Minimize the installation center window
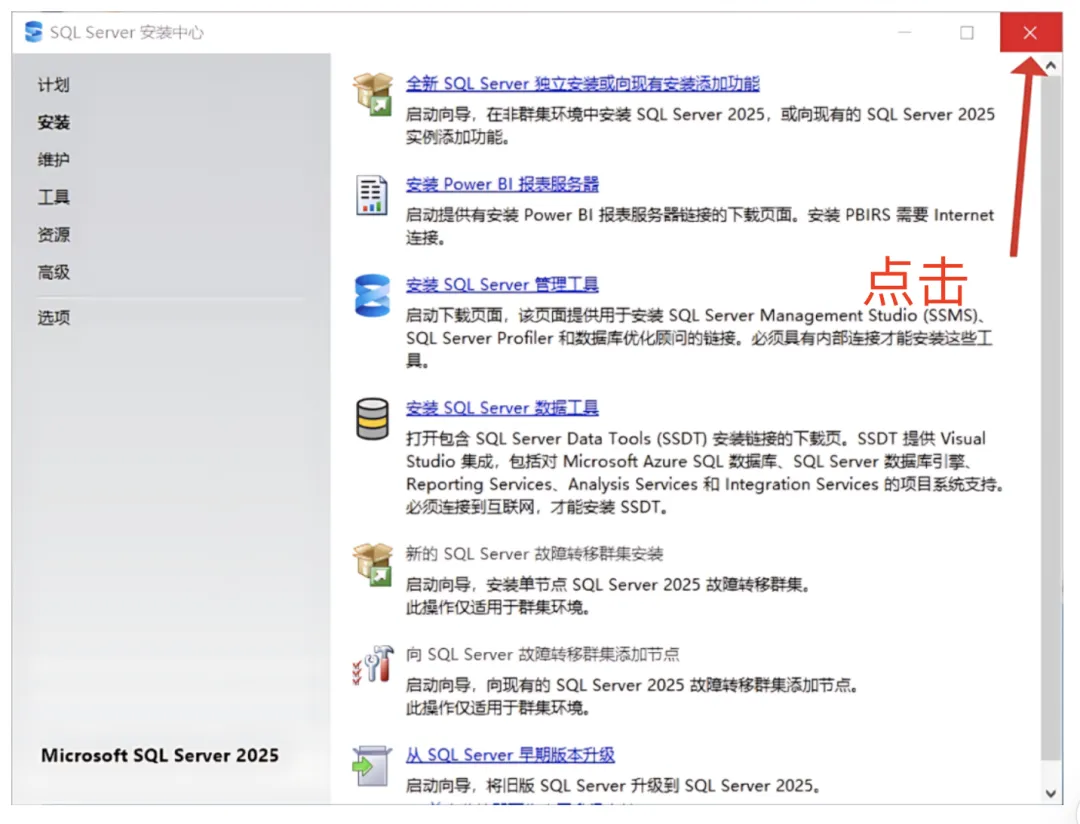Screen dimensions: 1080x824 (905, 32)
